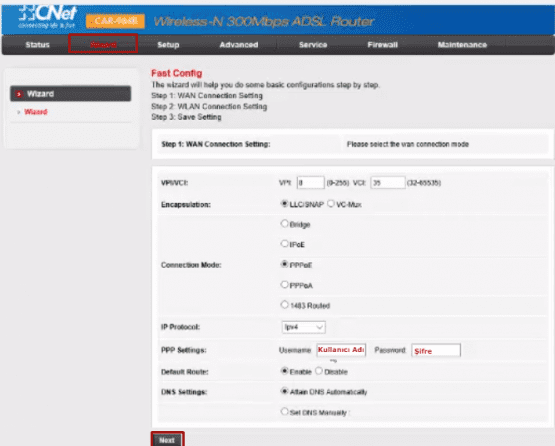Disable the Default Route option
This screenshot has width=555, height=446.
[x=319, y=371]
